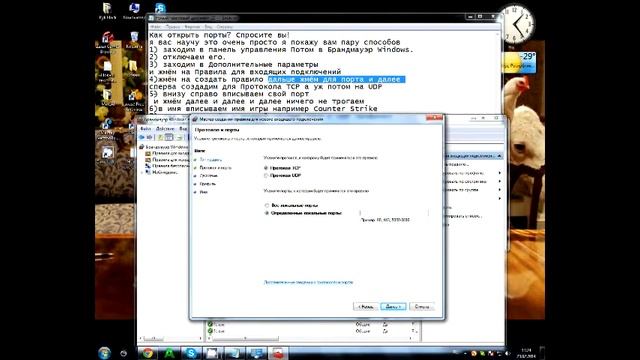Open the View menu in Notepad

[x=208, y=27]
